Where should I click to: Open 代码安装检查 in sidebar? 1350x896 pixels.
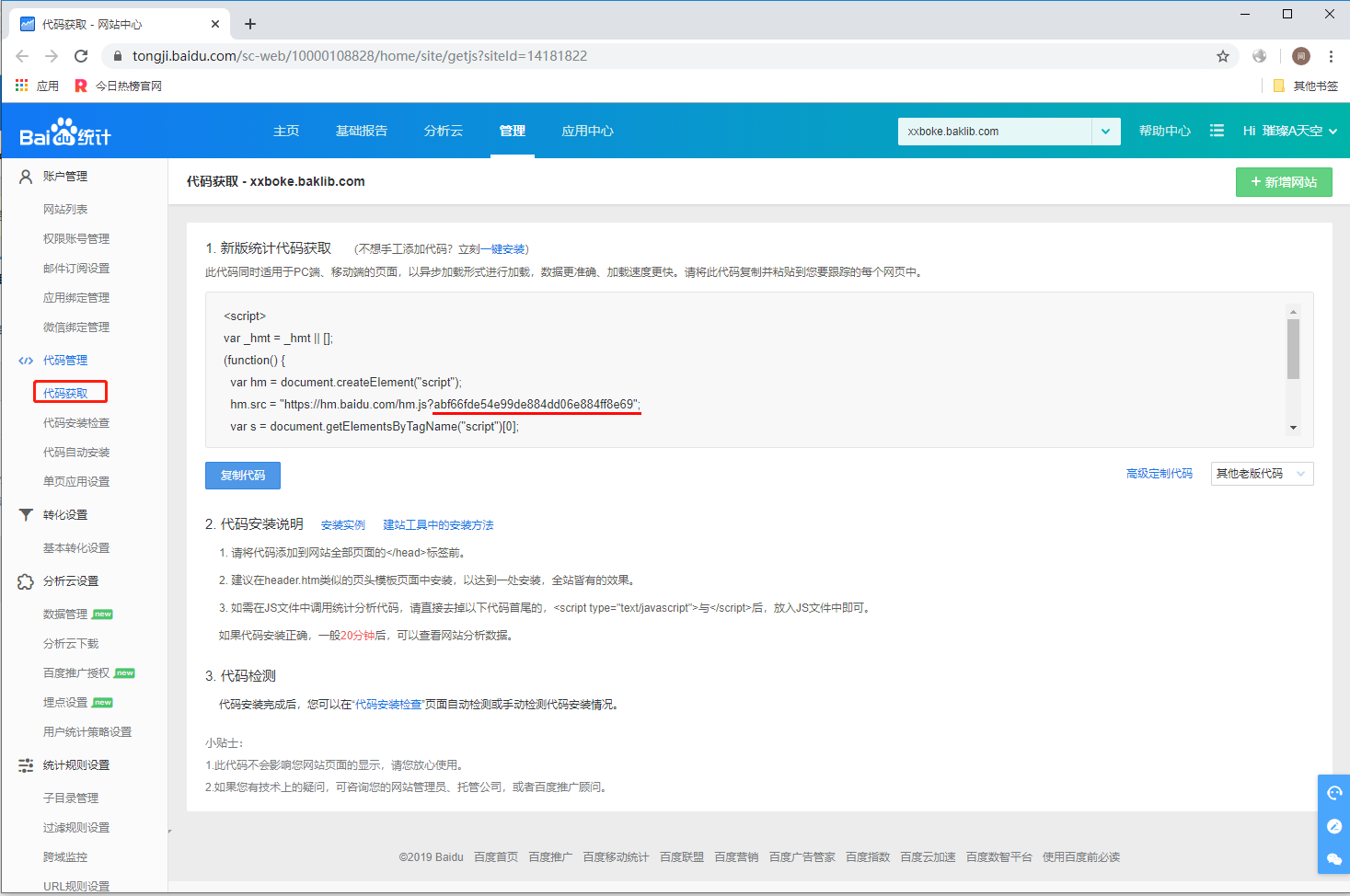(x=76, y=423)
